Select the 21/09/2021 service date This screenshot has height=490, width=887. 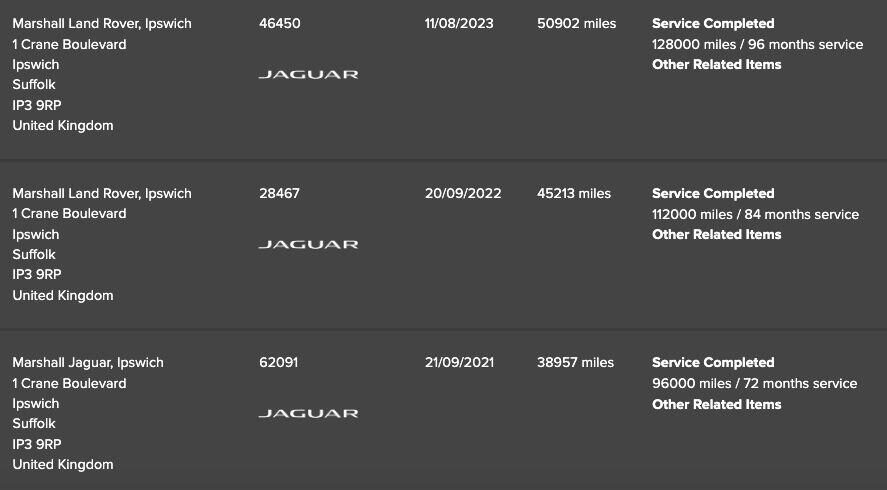pos(459,362)
